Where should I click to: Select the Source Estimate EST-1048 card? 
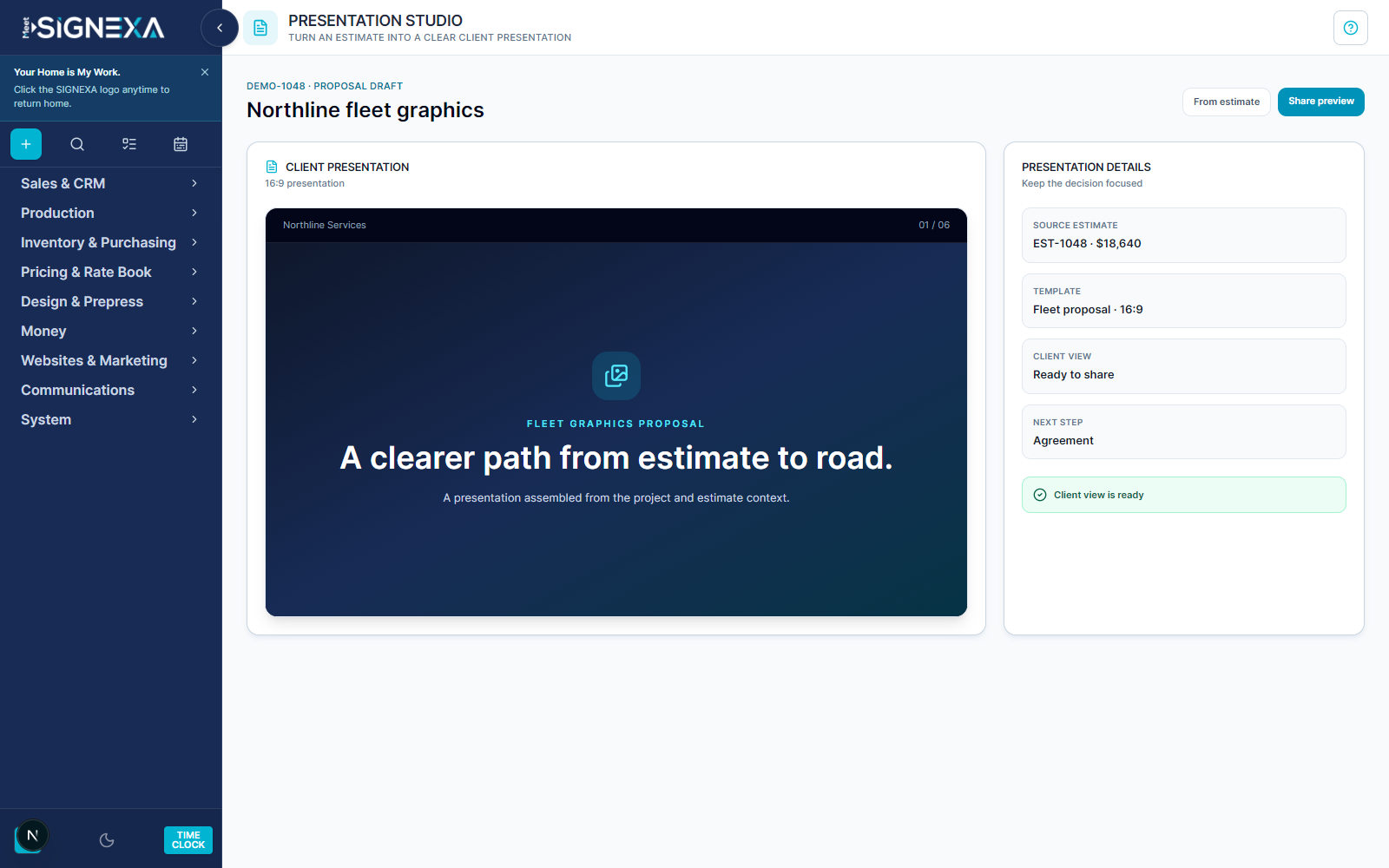coord(1184,235)
